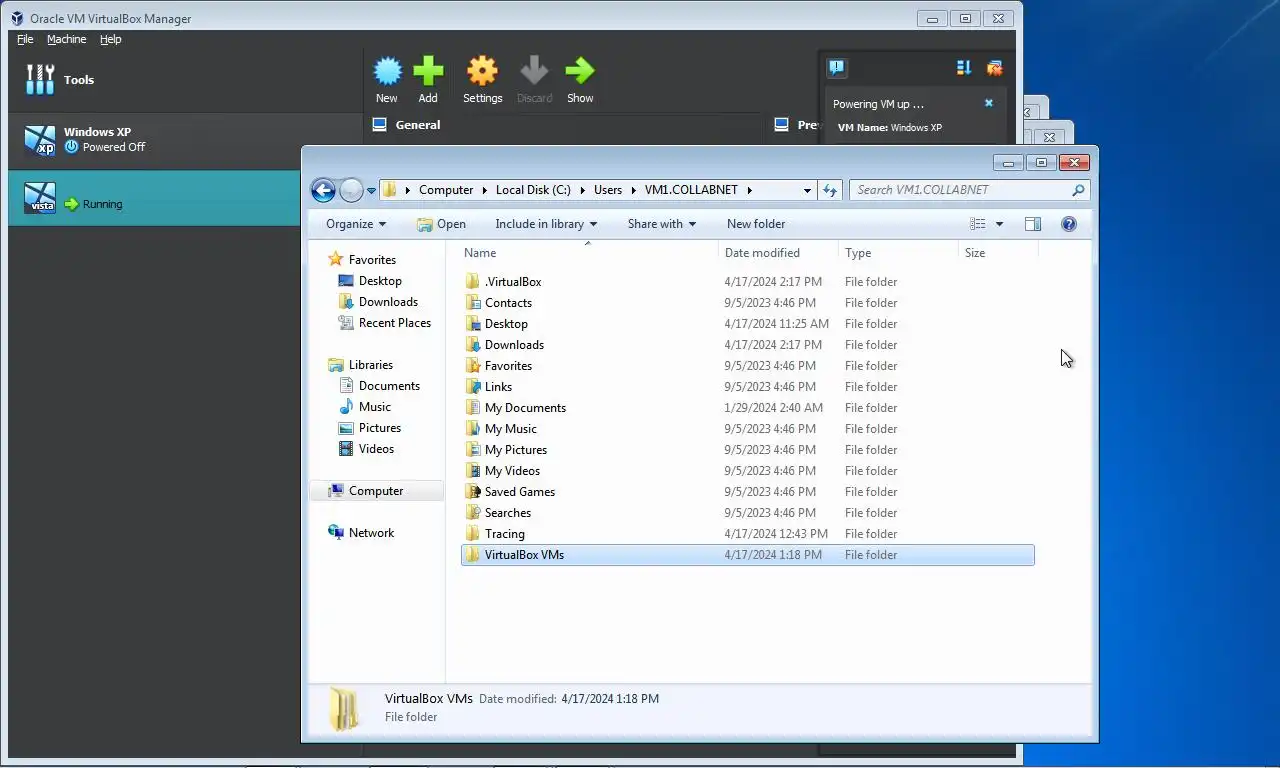
Task: Select Pictures library in navigation pane
Action: (379, 428)
